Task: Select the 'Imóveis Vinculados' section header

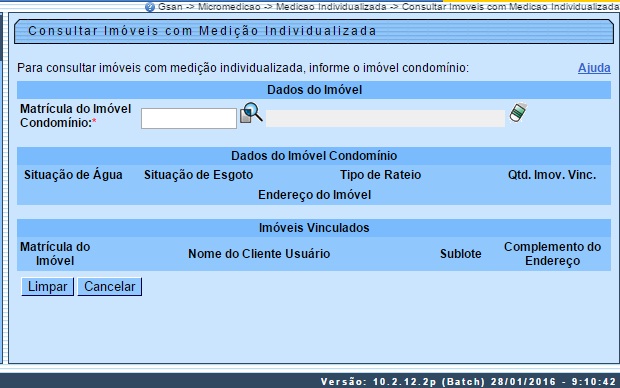Action: click(314, 228)
